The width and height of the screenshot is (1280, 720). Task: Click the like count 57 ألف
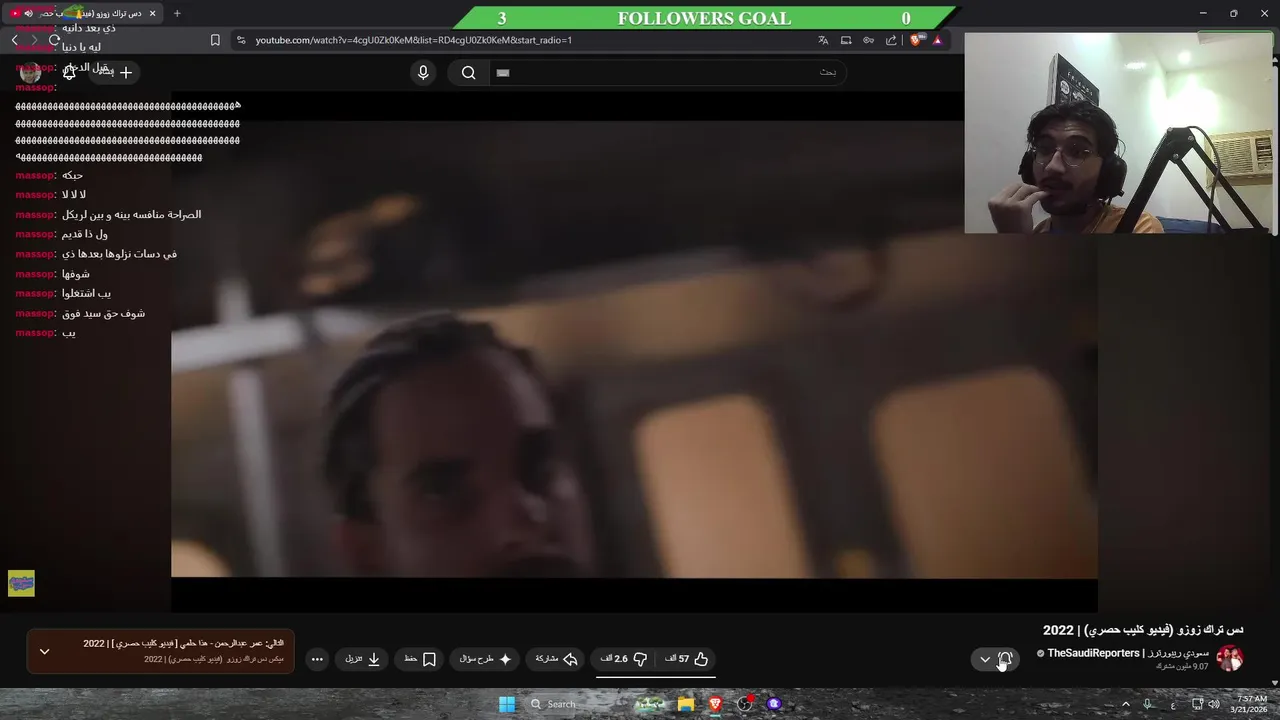coord(677,659)
